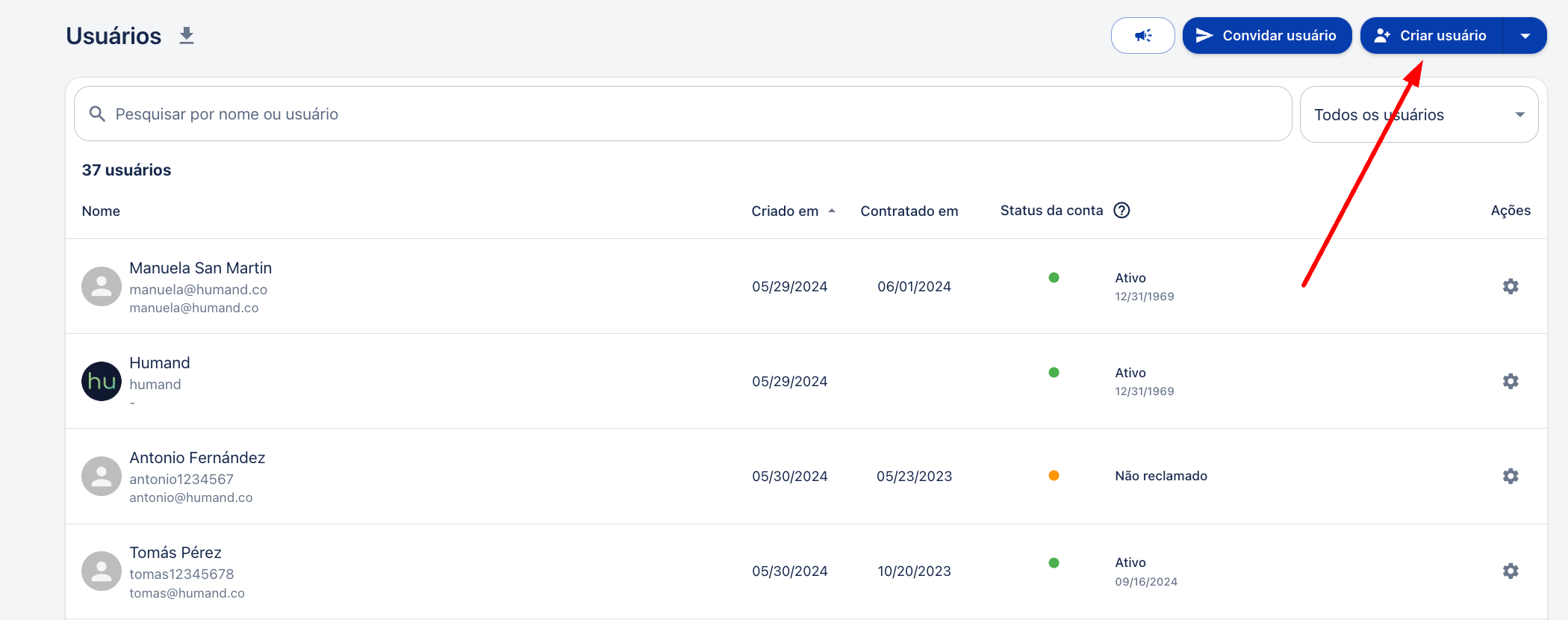Click the Criar usuário button
This screenshot has height=620, width=1568.
click(x=1431, y=36)
